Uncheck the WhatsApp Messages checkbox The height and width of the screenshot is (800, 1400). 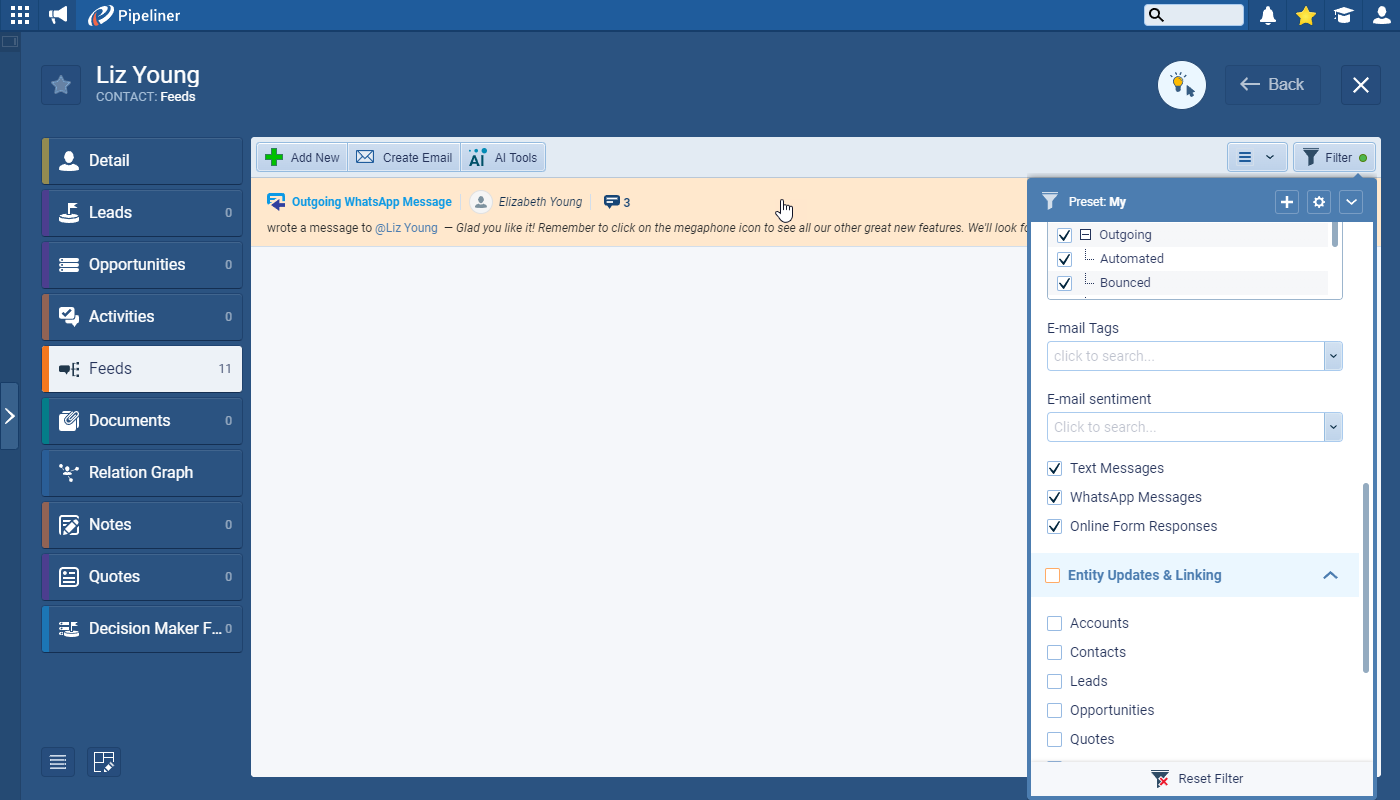1055,497
